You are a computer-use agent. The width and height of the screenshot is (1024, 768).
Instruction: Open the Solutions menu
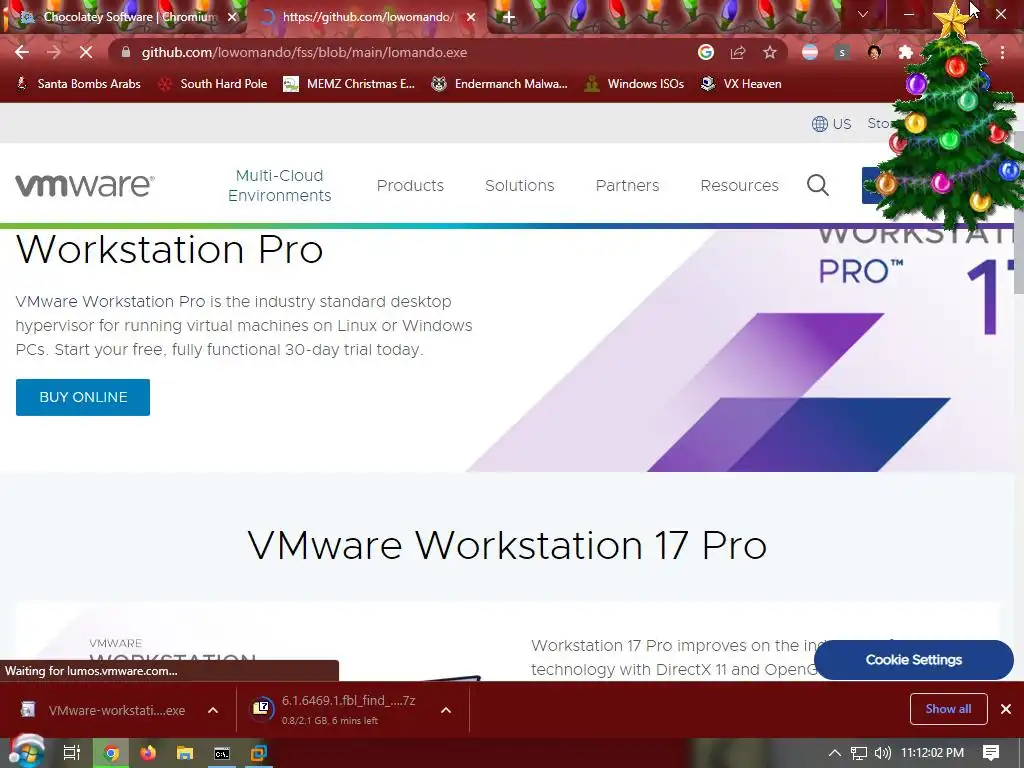(520, 185)
